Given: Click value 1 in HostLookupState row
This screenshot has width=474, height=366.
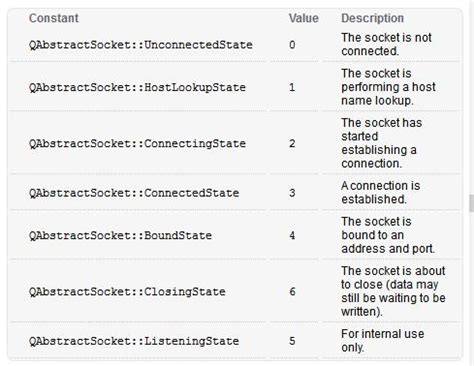Looking at the screenshot, I should [x=292, y=87].
